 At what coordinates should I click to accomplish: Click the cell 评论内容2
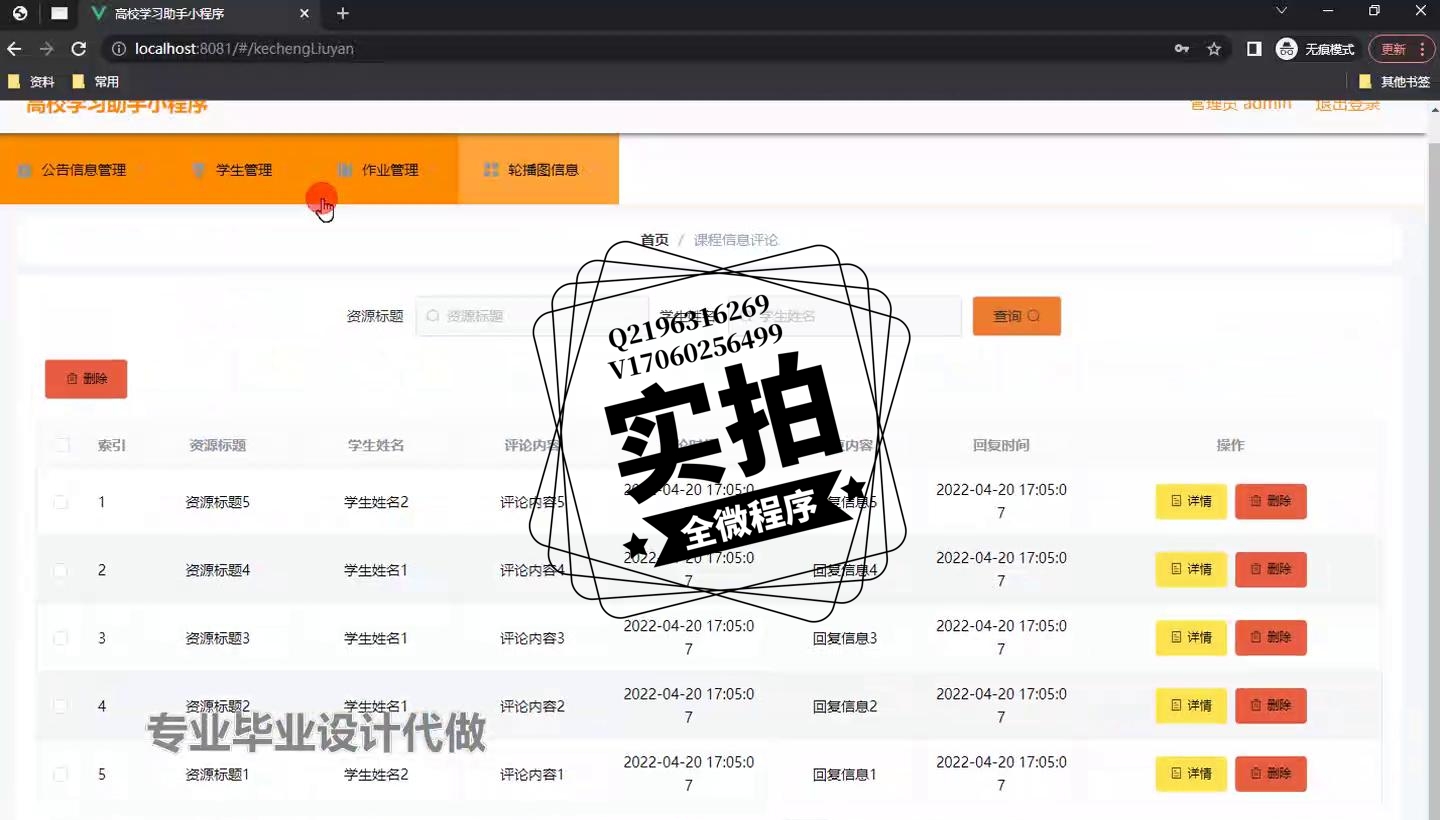tap(532, 706)
